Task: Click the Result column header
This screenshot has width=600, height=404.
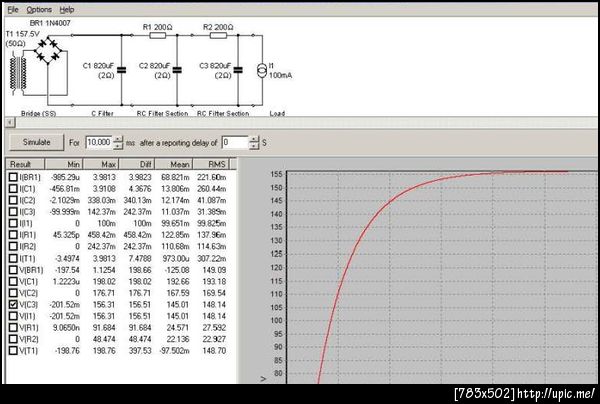Action: tap(25, 164)
